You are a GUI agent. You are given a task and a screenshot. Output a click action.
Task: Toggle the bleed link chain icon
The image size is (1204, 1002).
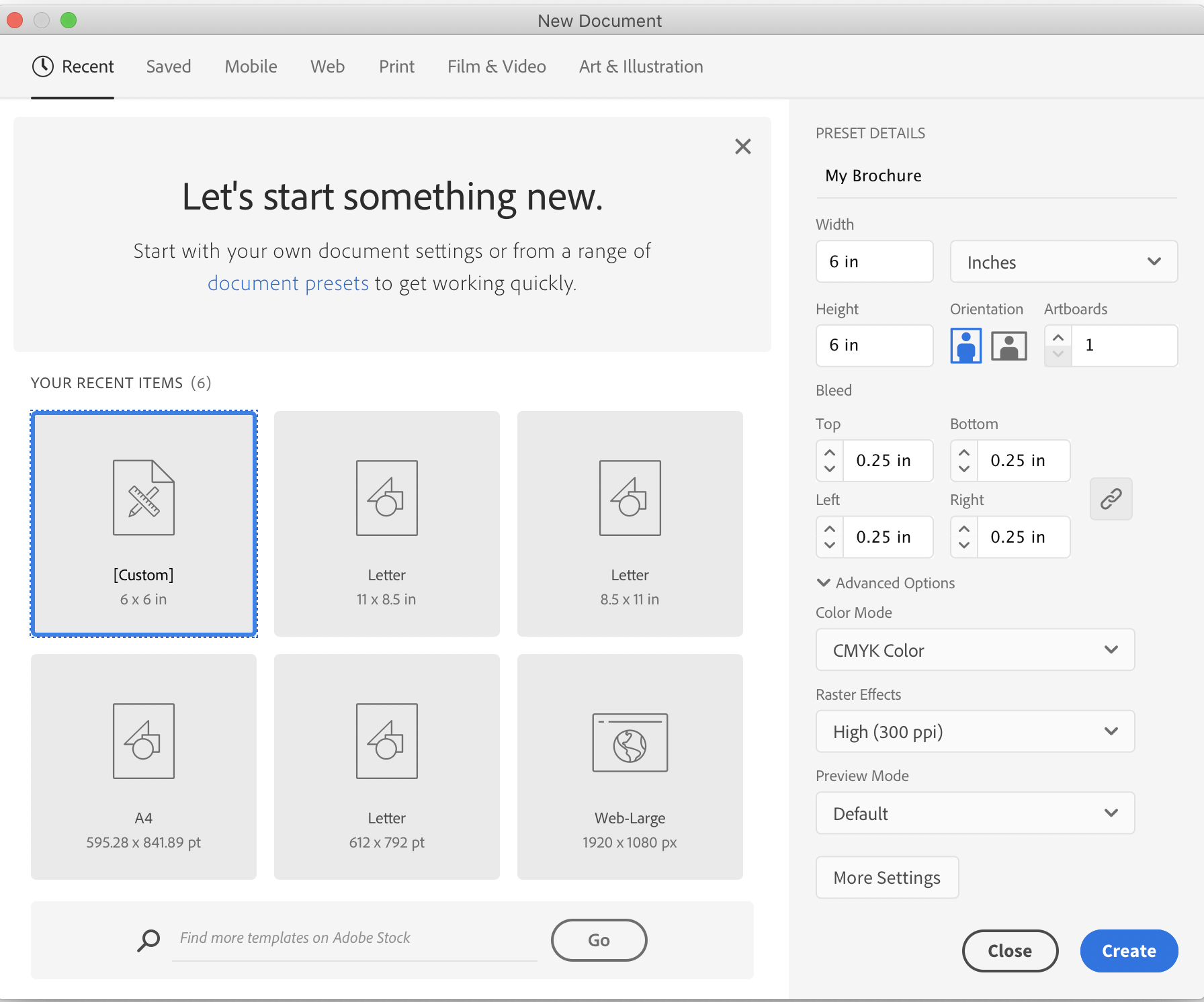tap(1111, 499)
